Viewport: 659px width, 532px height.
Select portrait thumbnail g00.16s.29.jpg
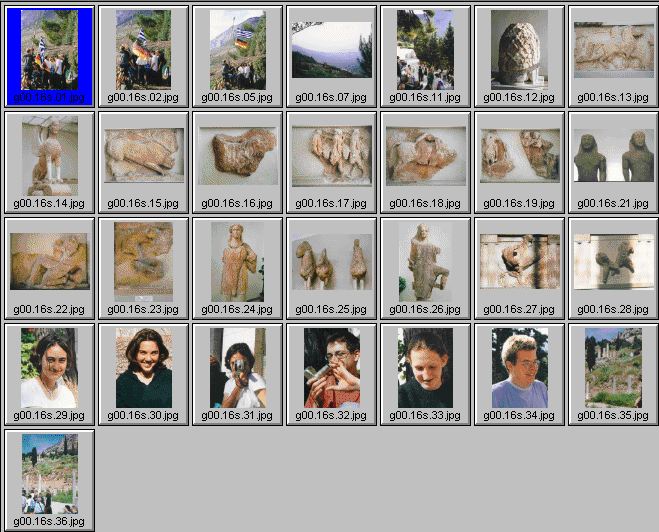(49, 369)
